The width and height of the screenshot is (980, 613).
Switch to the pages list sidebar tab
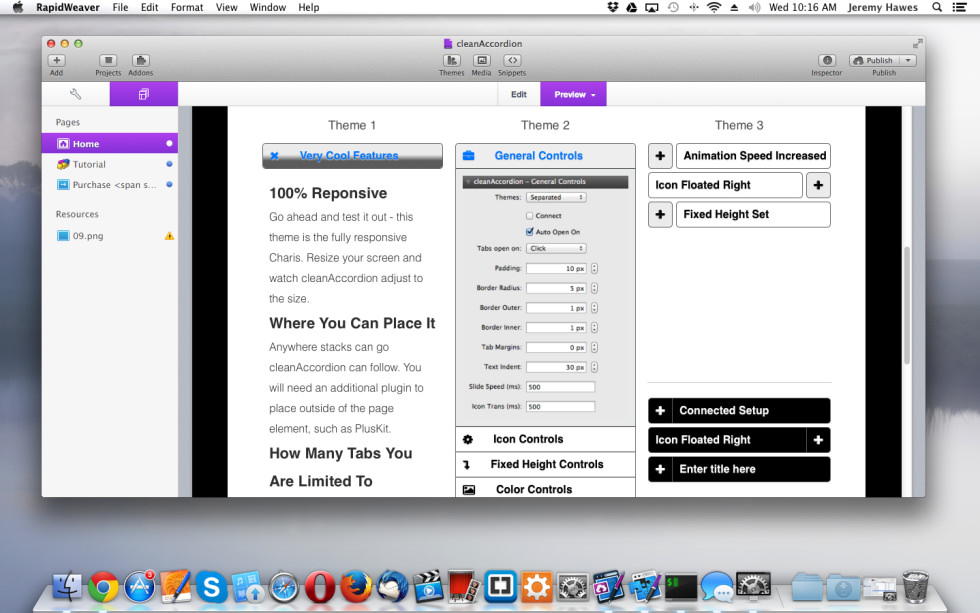click(144, 94)
